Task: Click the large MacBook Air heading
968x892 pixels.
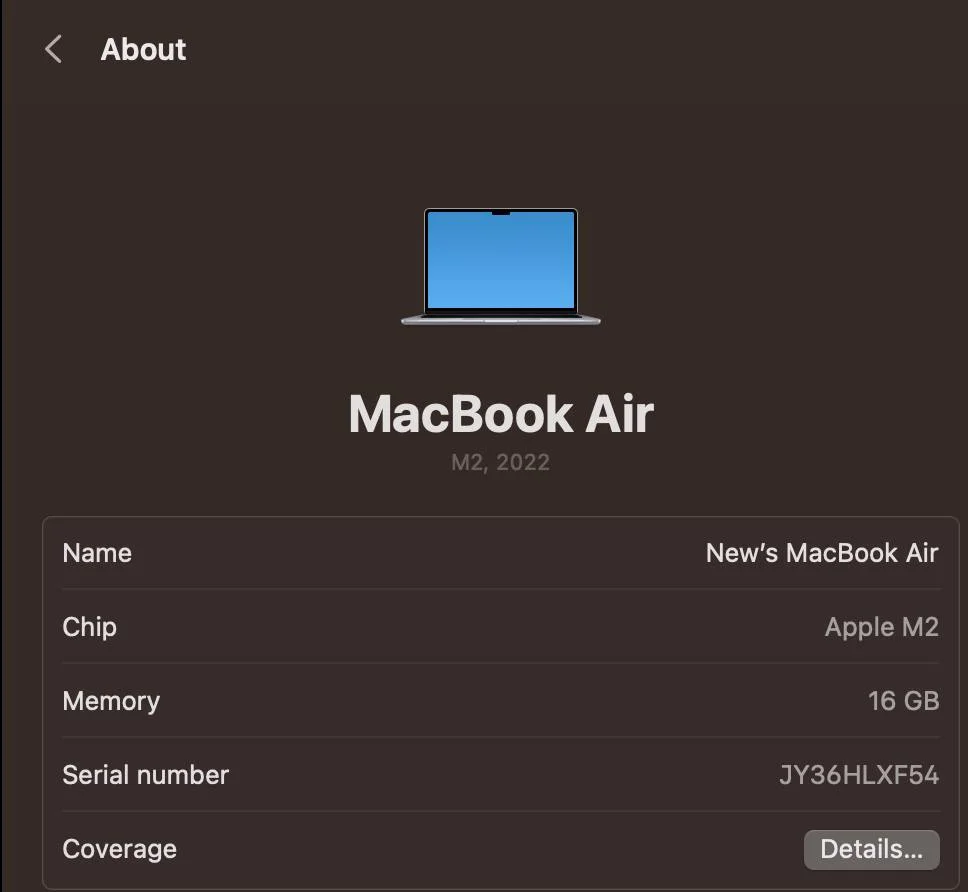Action: (500, 414)
